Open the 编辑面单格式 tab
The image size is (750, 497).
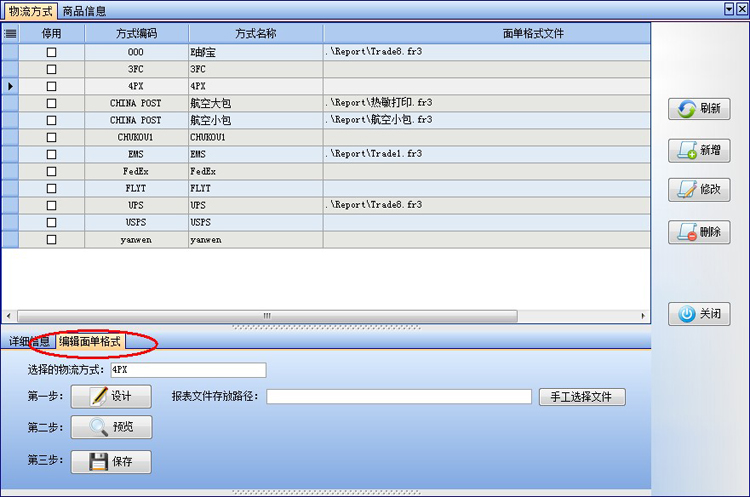tap(90, 341)
